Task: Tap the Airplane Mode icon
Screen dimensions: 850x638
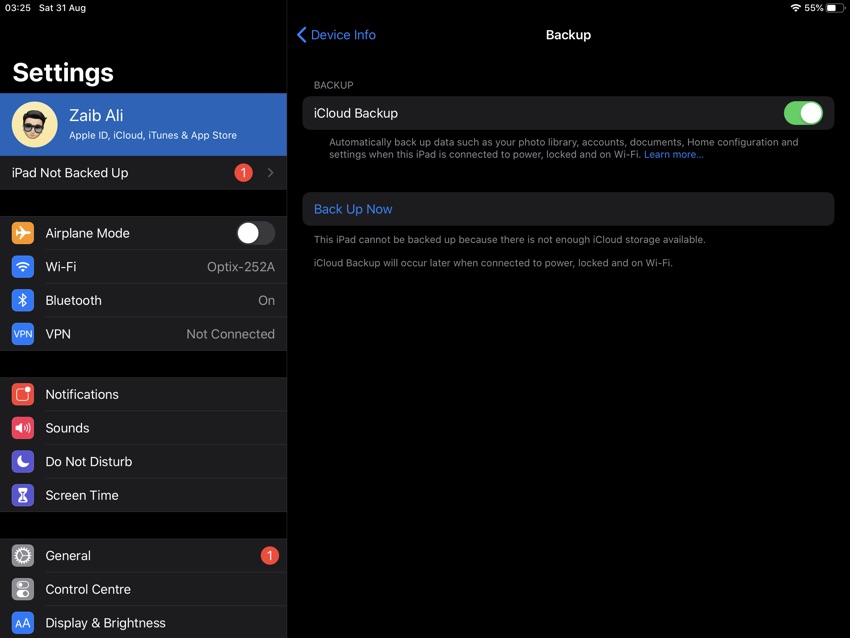Action: tap(23, 233)
